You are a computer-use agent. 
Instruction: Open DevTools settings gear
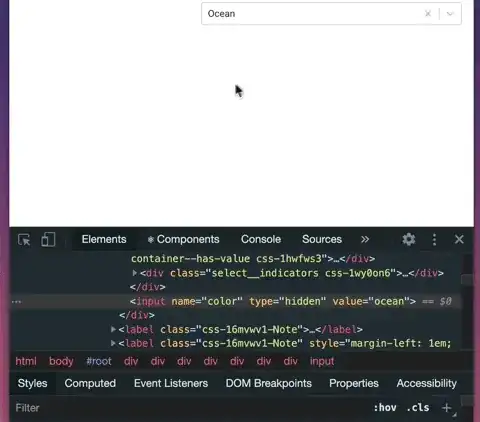point(409,239)
